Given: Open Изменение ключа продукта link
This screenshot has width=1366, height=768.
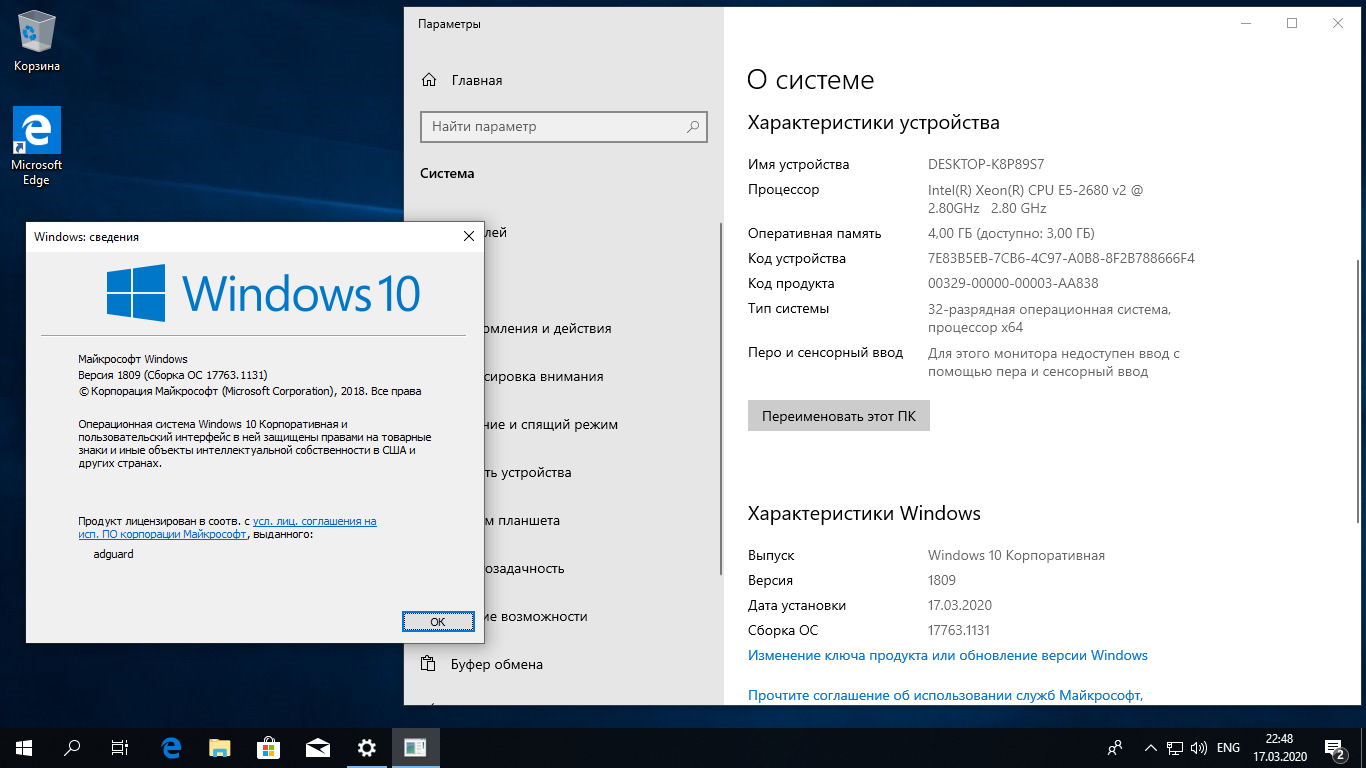Looking at the screenshot, I should point(948,656).
